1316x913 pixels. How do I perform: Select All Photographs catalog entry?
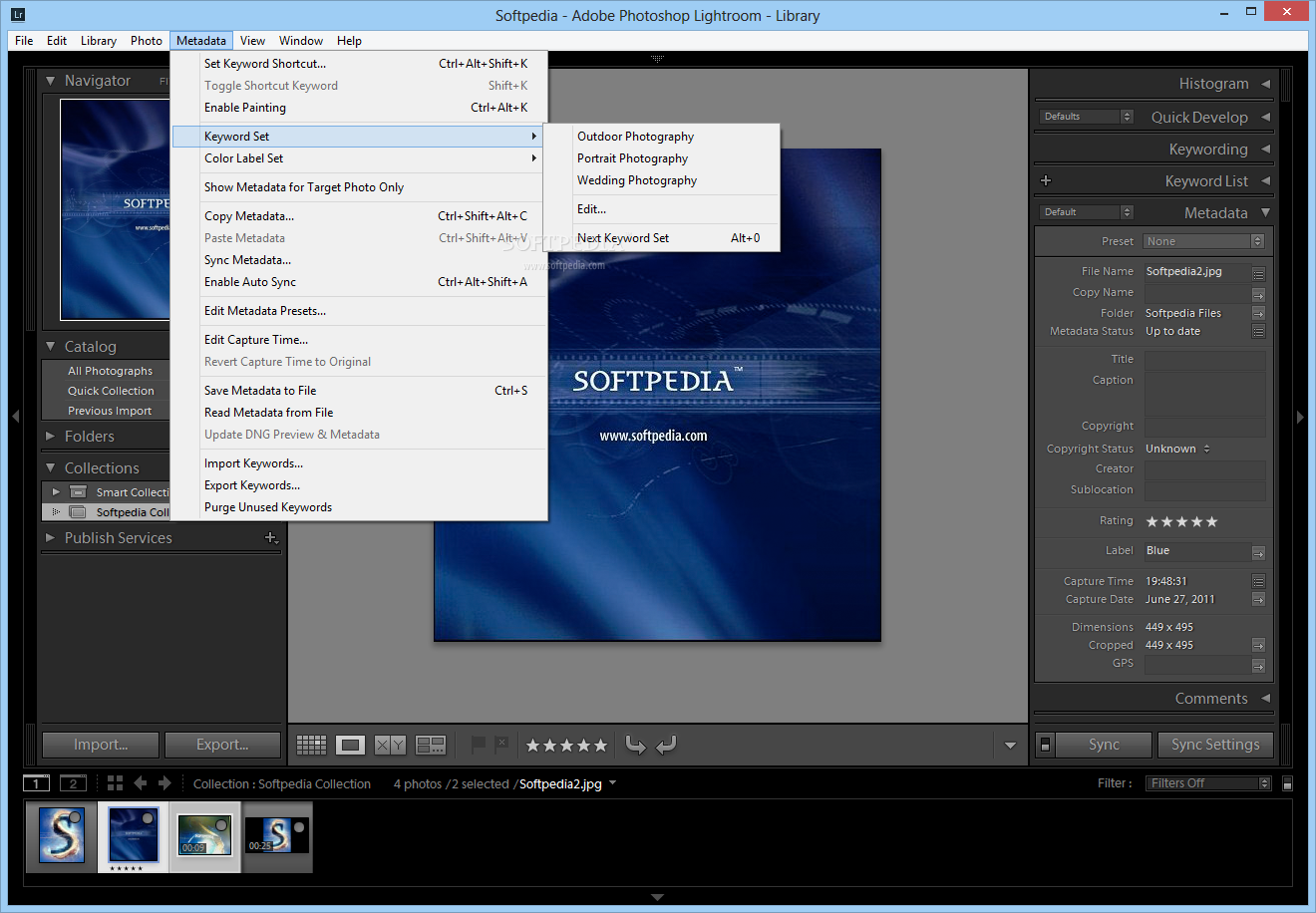click(110, 371)
